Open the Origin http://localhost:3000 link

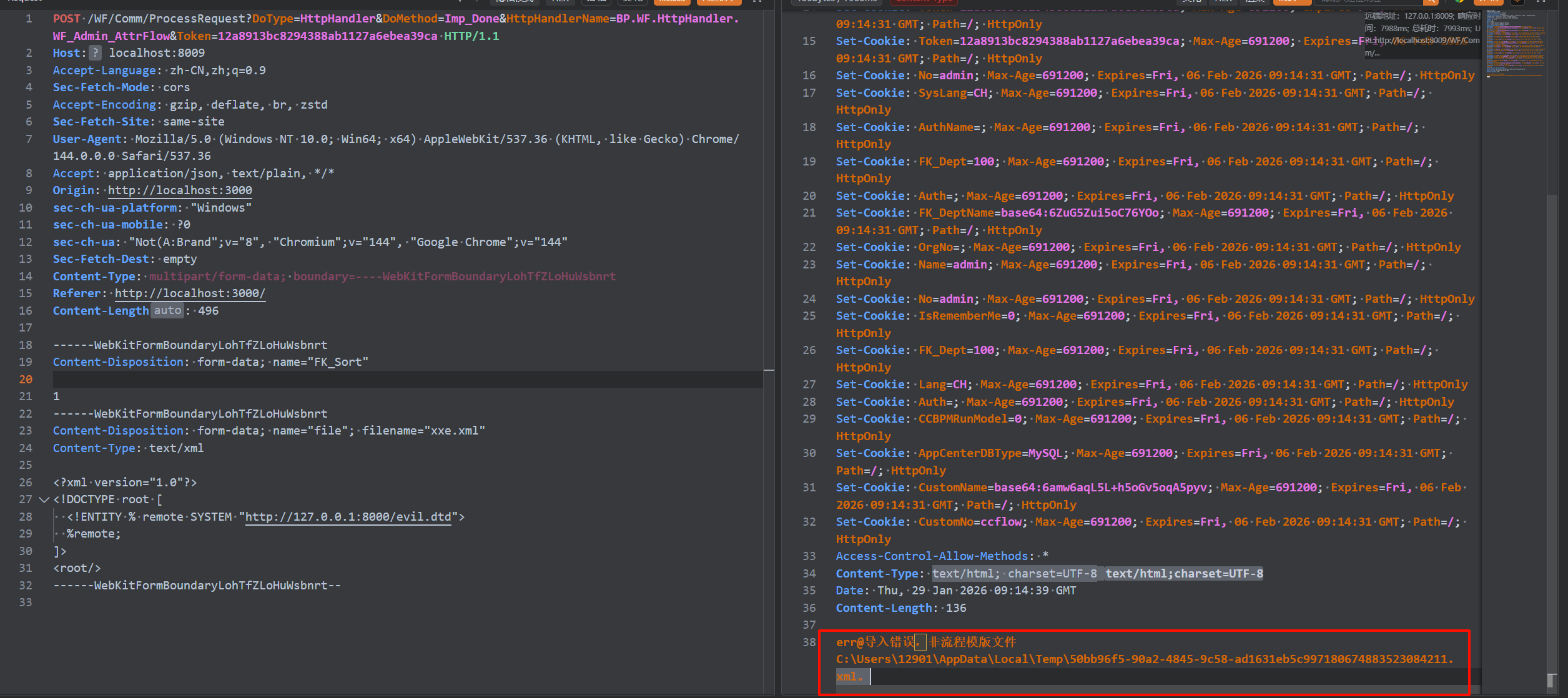(180, 190)
